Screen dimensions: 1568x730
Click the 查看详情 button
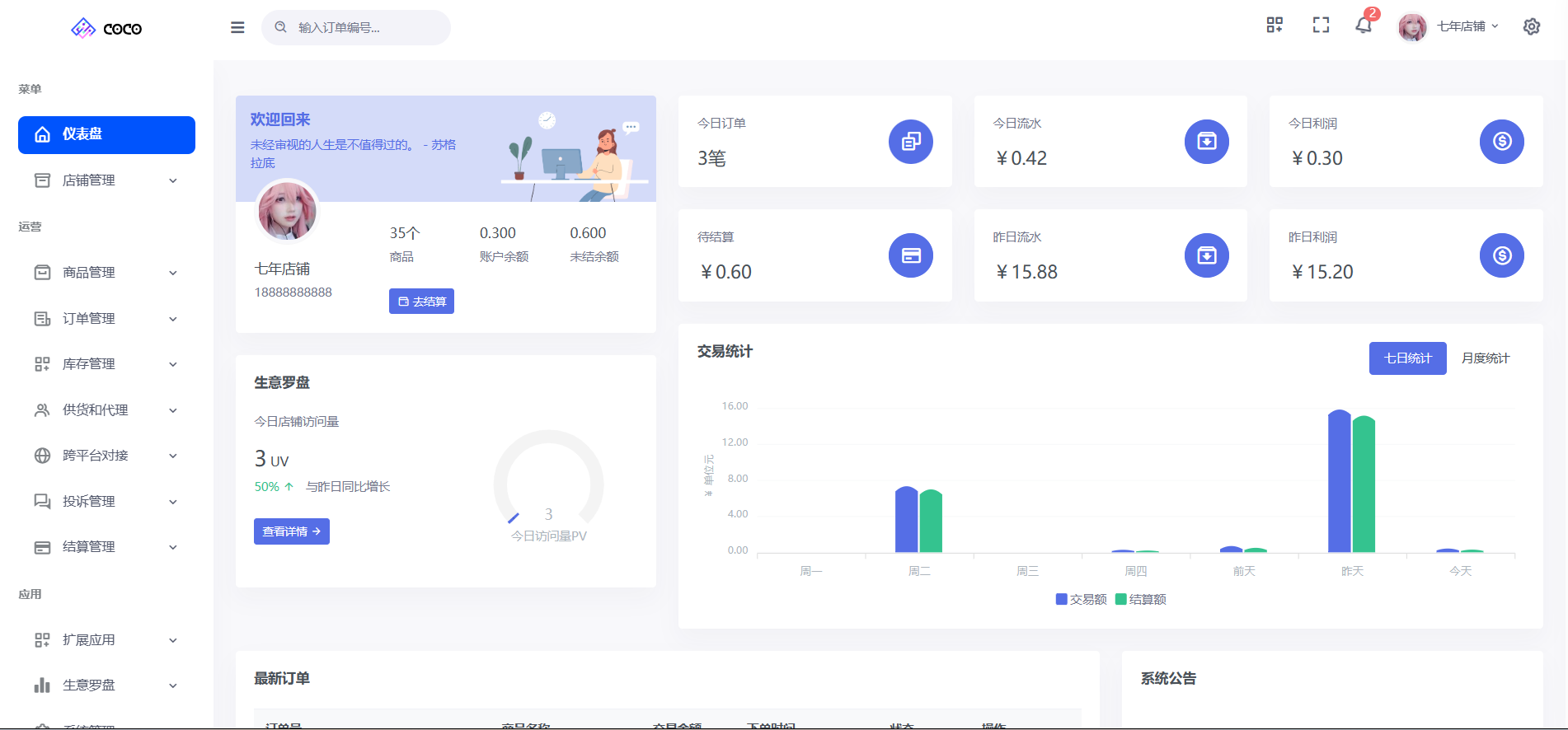(291, 531)
